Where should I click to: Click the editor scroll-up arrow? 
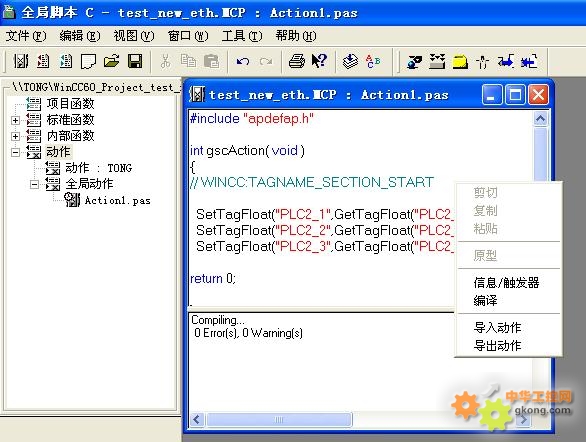pyautogui.click(x=540, y=119)
